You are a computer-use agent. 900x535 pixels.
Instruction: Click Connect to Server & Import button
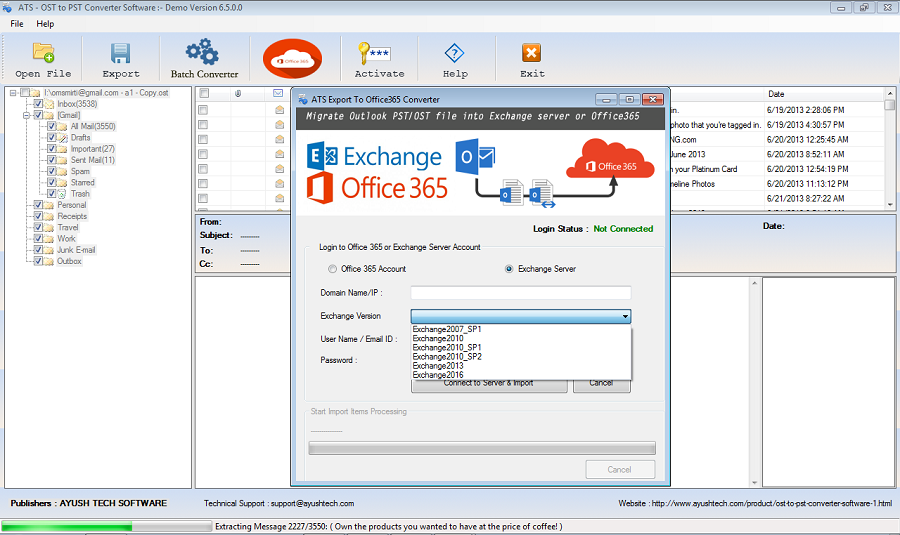tap(489, 383)
